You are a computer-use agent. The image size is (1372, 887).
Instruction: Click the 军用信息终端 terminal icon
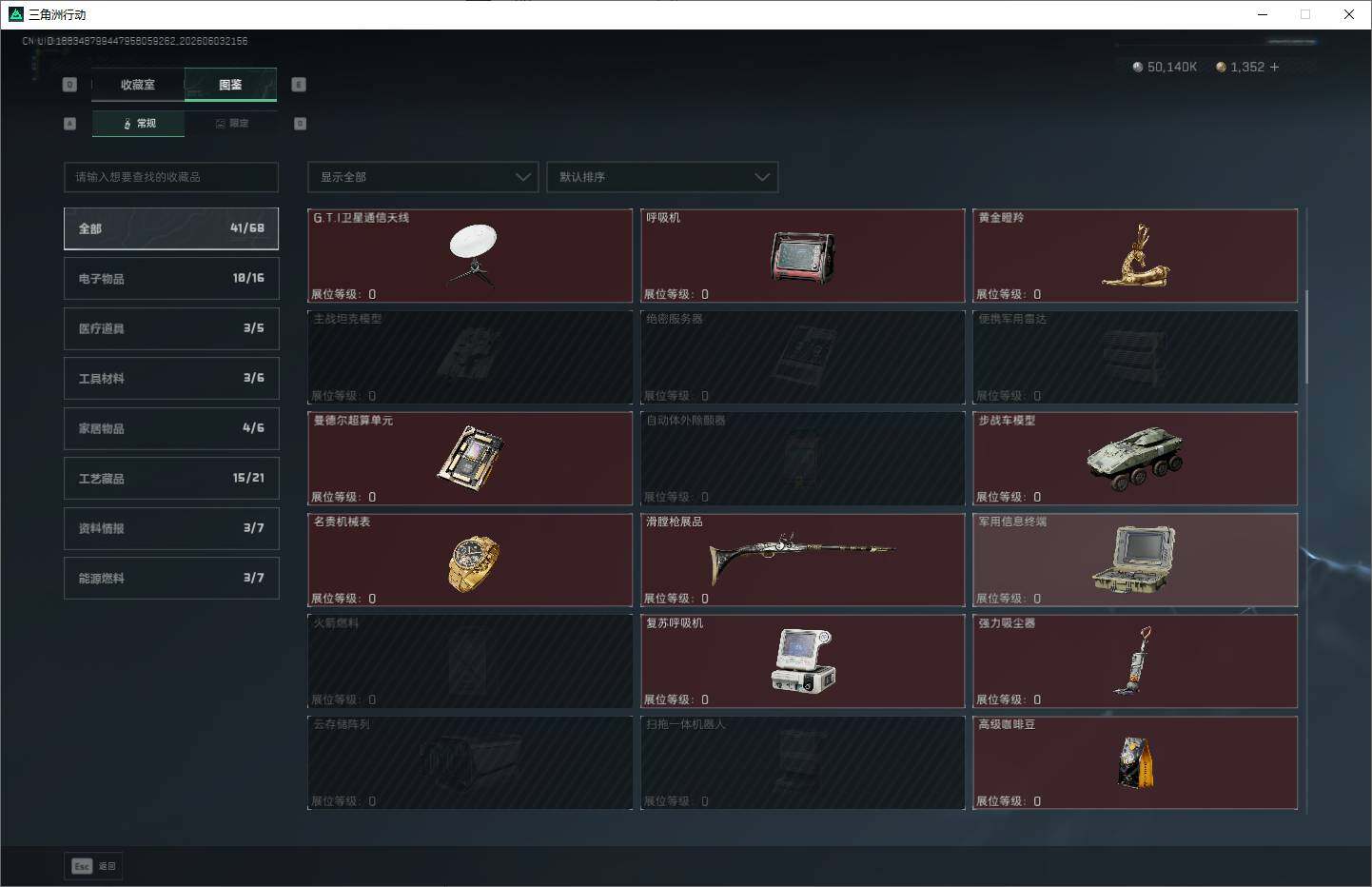1134,560
